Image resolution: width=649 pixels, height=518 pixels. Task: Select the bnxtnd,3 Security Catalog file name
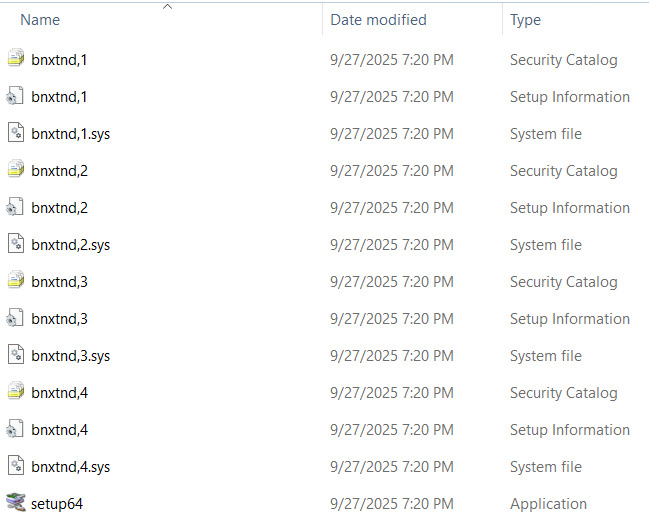[59, 282]
